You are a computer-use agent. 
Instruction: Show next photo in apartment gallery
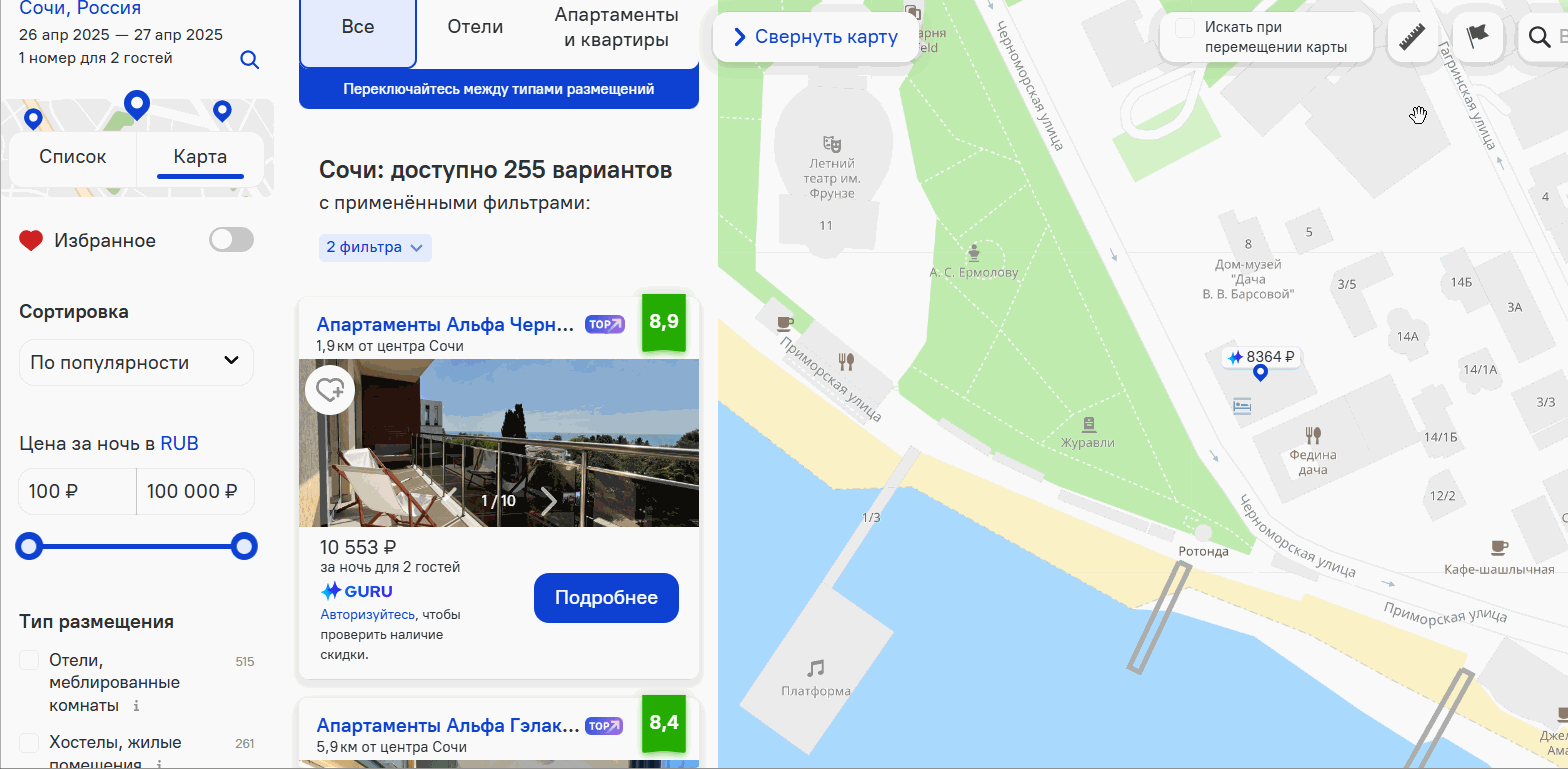point(549,501)
